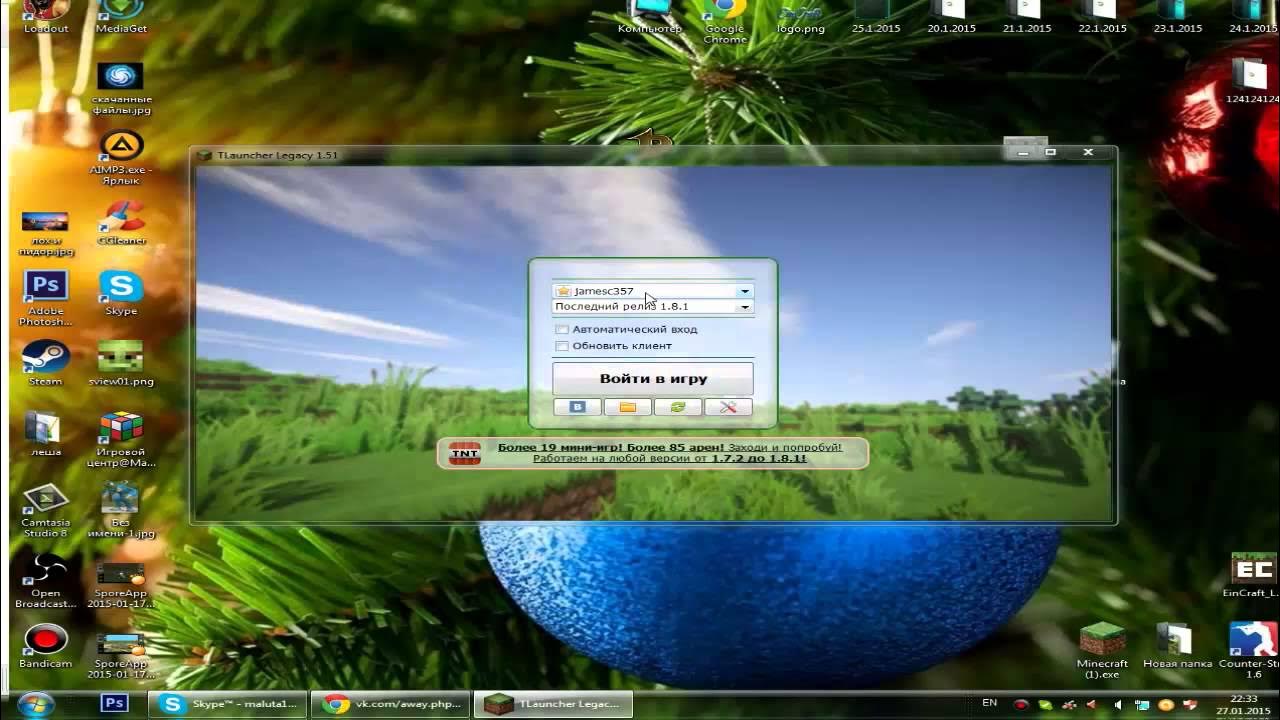Select the Steam desktop icon
1280x720 pixels.
coord(46,363)
